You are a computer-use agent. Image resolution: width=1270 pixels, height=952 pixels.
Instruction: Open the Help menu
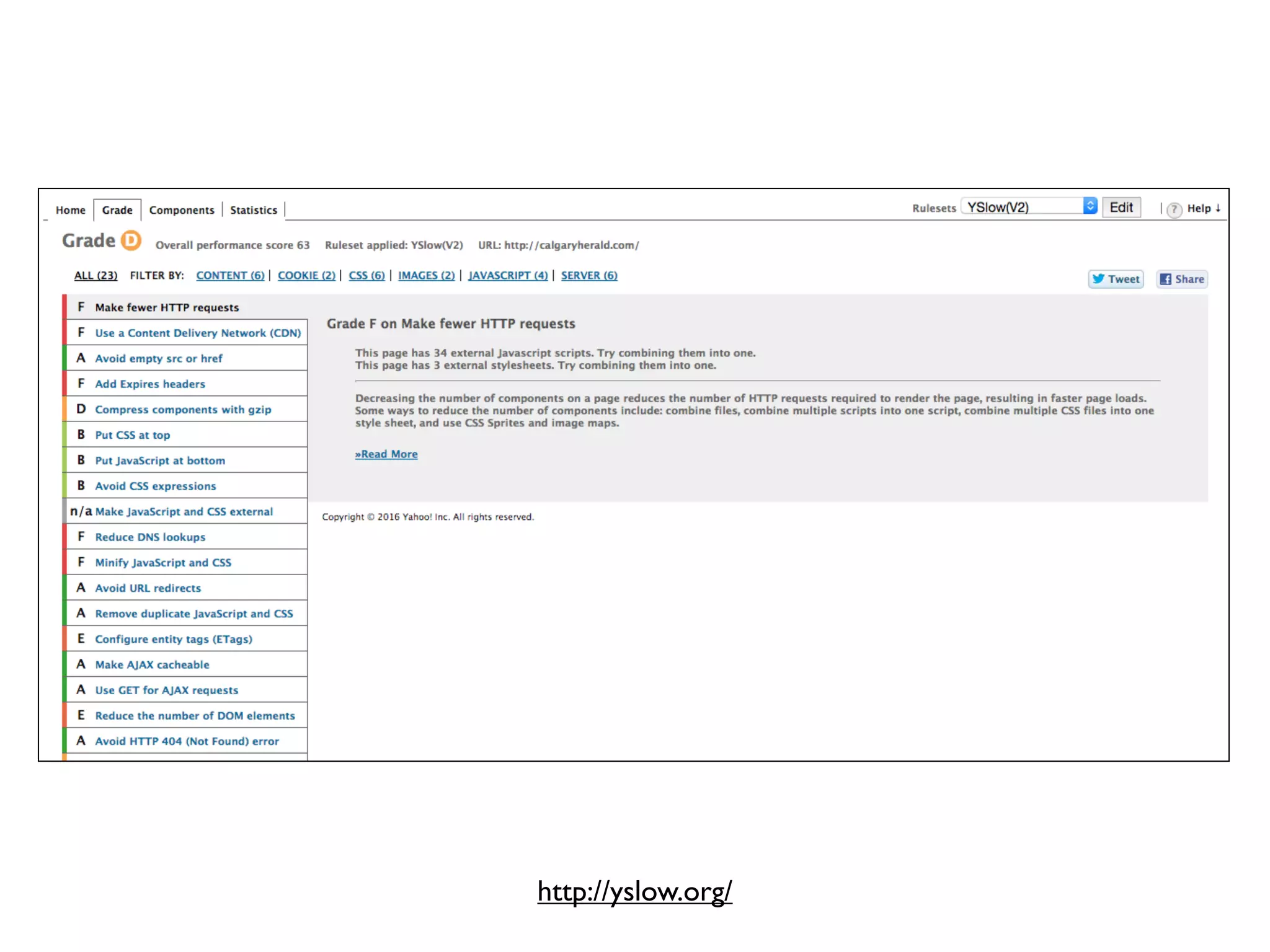coord(1204,208)
